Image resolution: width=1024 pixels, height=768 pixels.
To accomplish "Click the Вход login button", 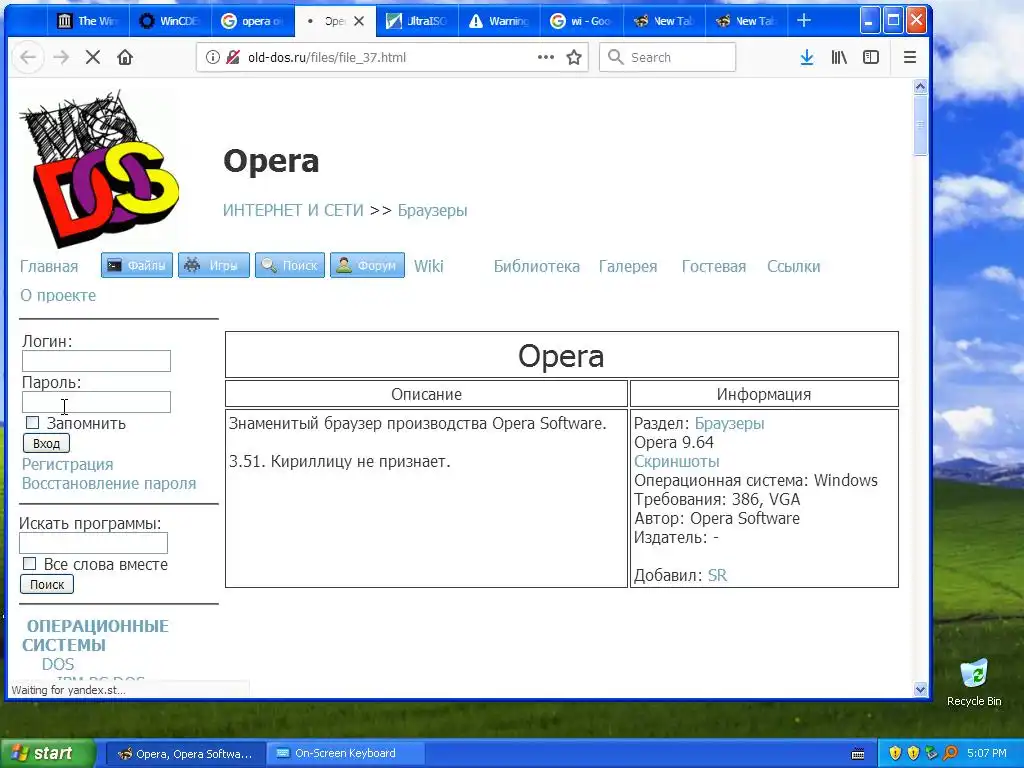I will 46,443.
